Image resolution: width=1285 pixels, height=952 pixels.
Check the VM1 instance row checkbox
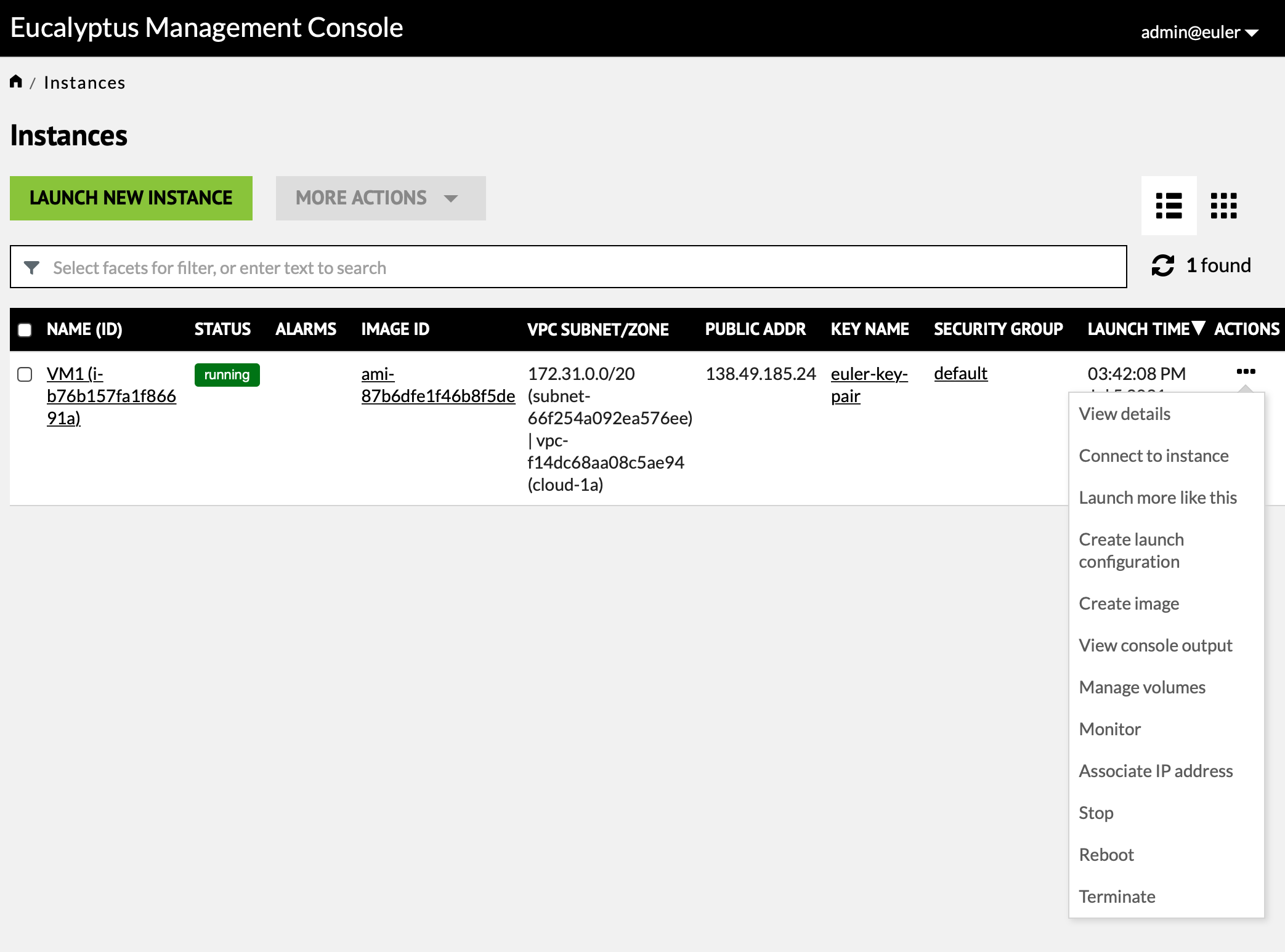(25, 374)
